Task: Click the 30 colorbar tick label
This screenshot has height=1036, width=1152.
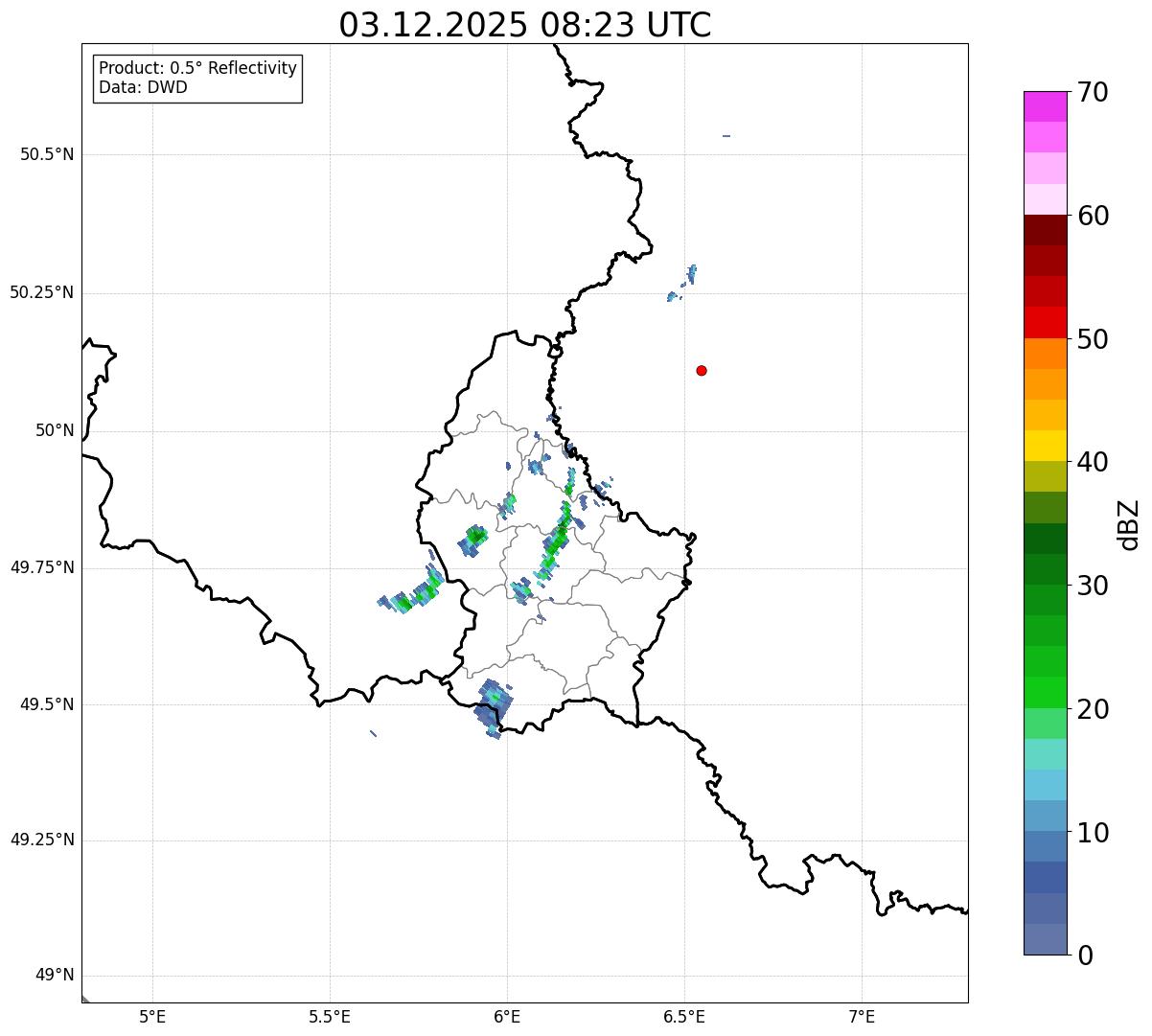Action: (x=1093, y=586)
